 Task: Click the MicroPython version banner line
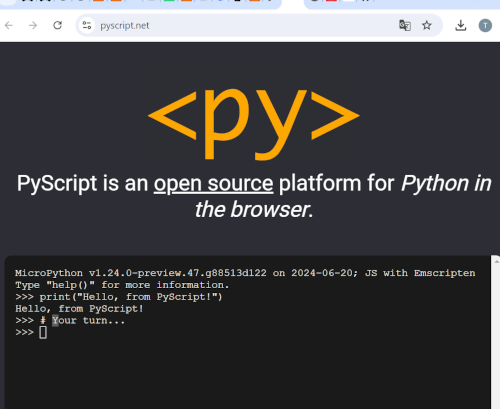[245, 273]
